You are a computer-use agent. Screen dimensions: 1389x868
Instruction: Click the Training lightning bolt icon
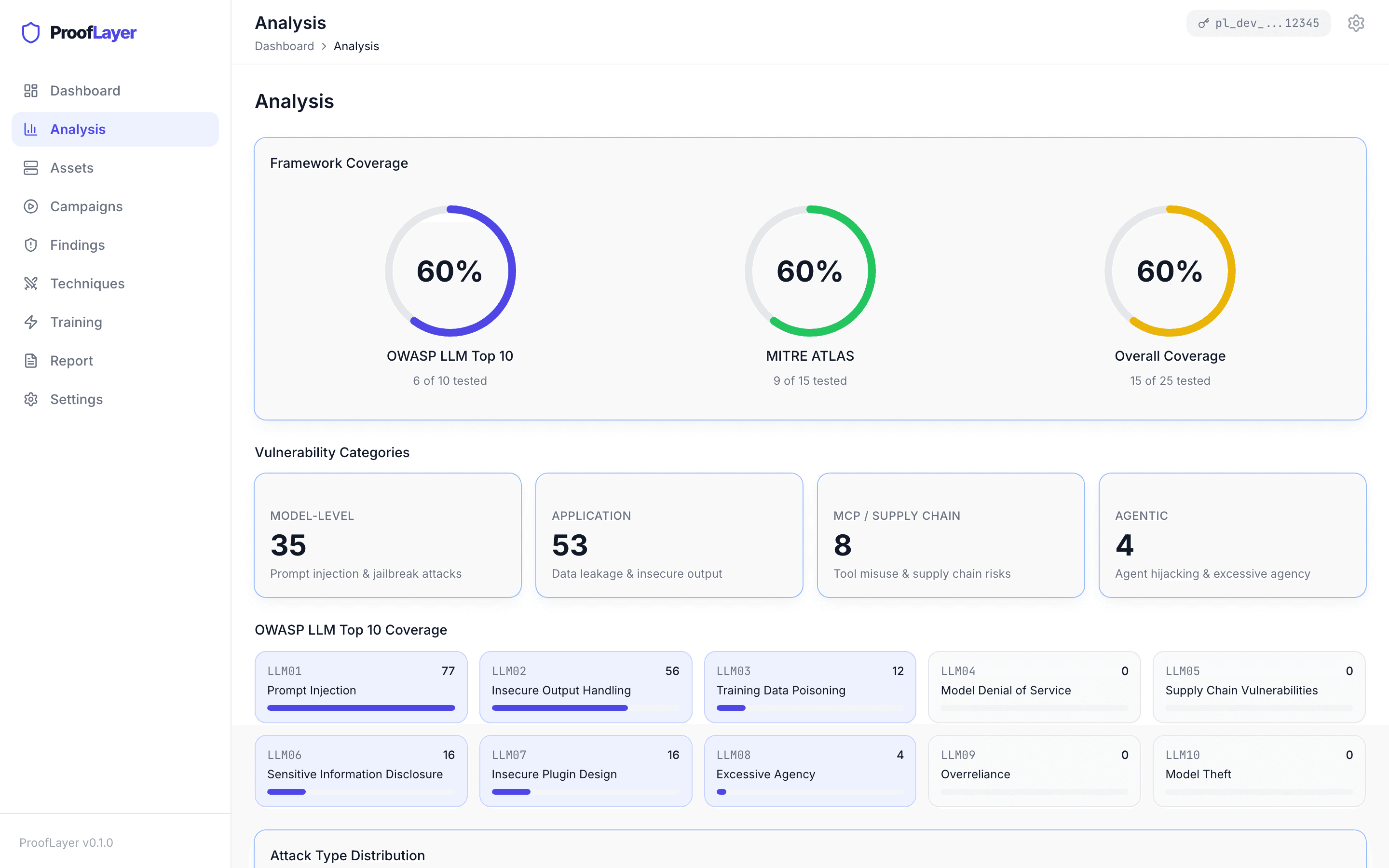(30, 322)
